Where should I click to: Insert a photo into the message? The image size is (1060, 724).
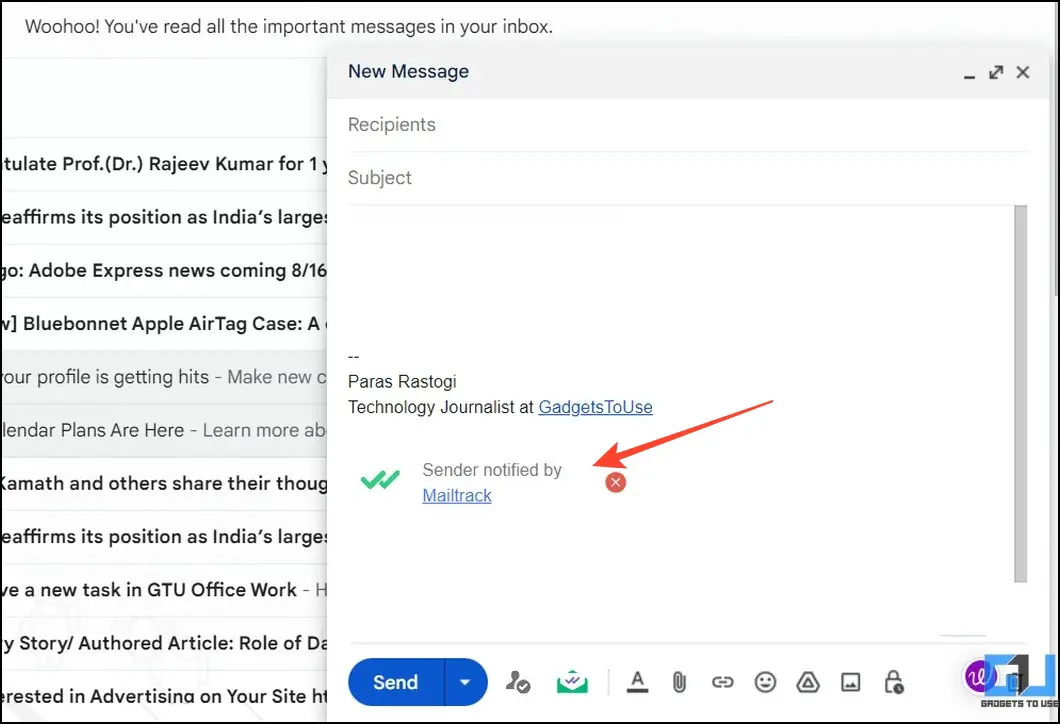[850, 682]
